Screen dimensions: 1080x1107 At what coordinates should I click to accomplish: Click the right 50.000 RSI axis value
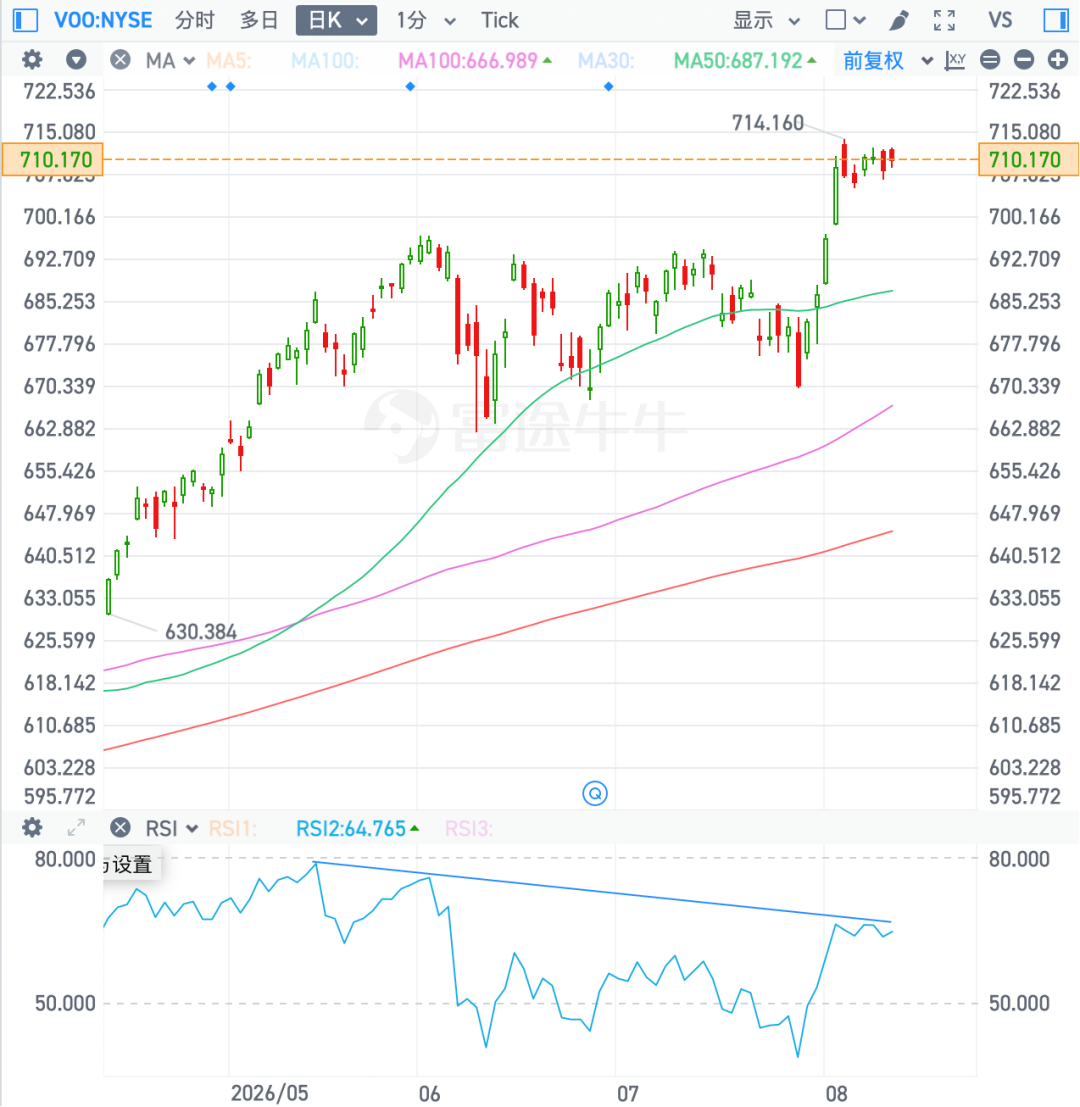tap(1019, 1003)
